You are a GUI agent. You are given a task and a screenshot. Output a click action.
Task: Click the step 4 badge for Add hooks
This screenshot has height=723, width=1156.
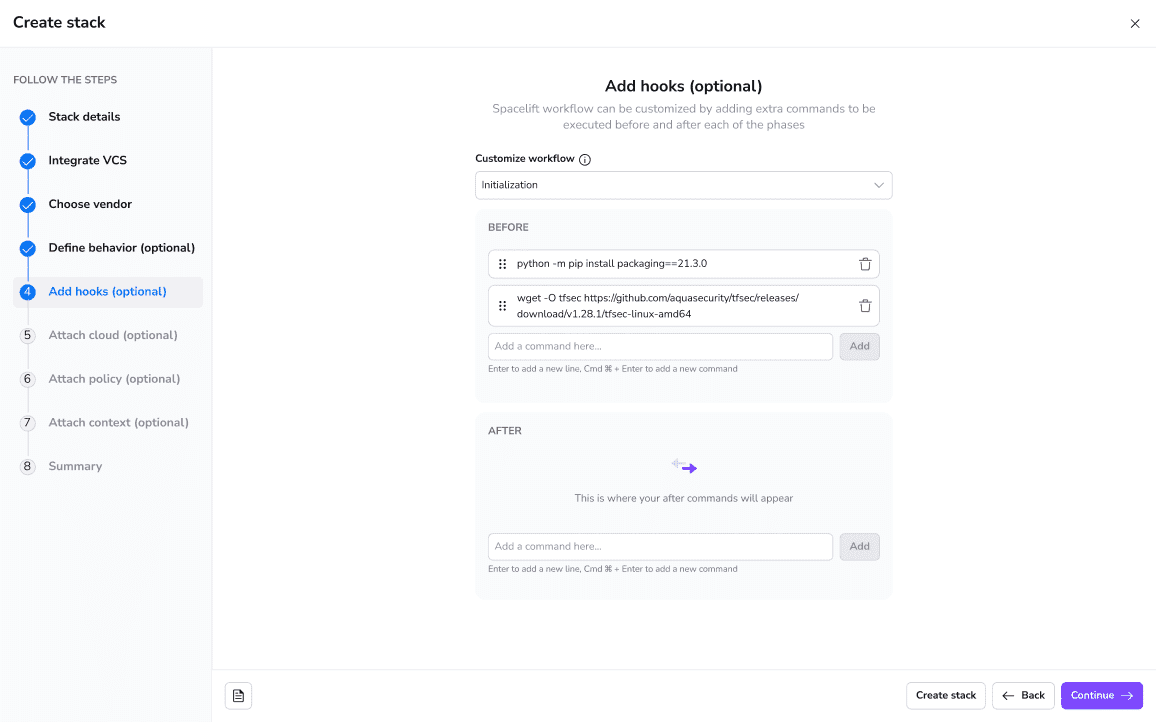[27, 292]
